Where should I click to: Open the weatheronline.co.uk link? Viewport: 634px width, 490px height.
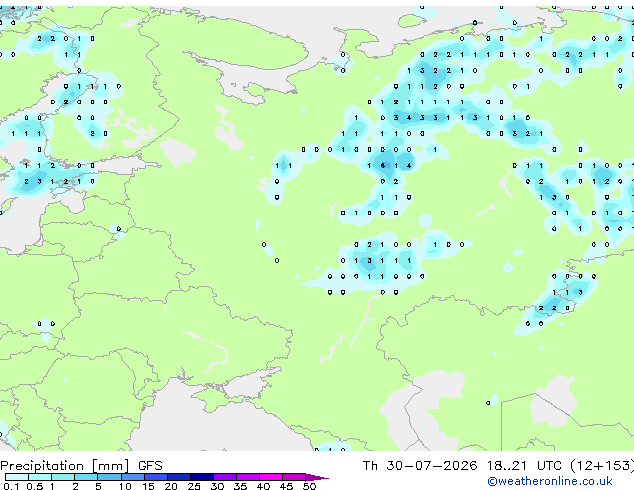(x=550, y=481)
